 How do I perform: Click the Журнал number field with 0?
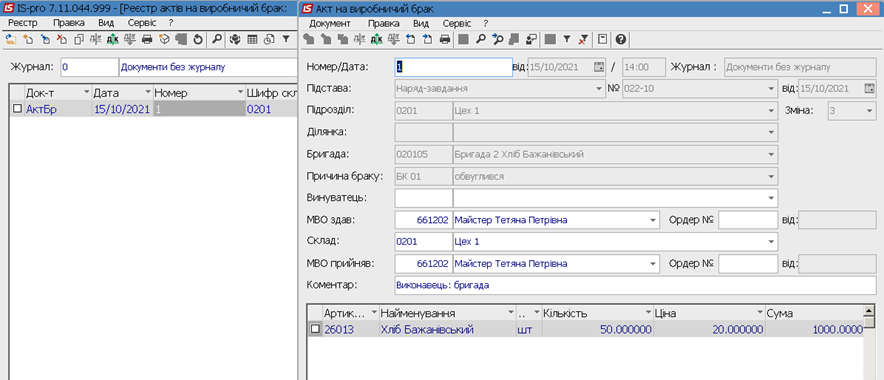(x=89, y=67)
